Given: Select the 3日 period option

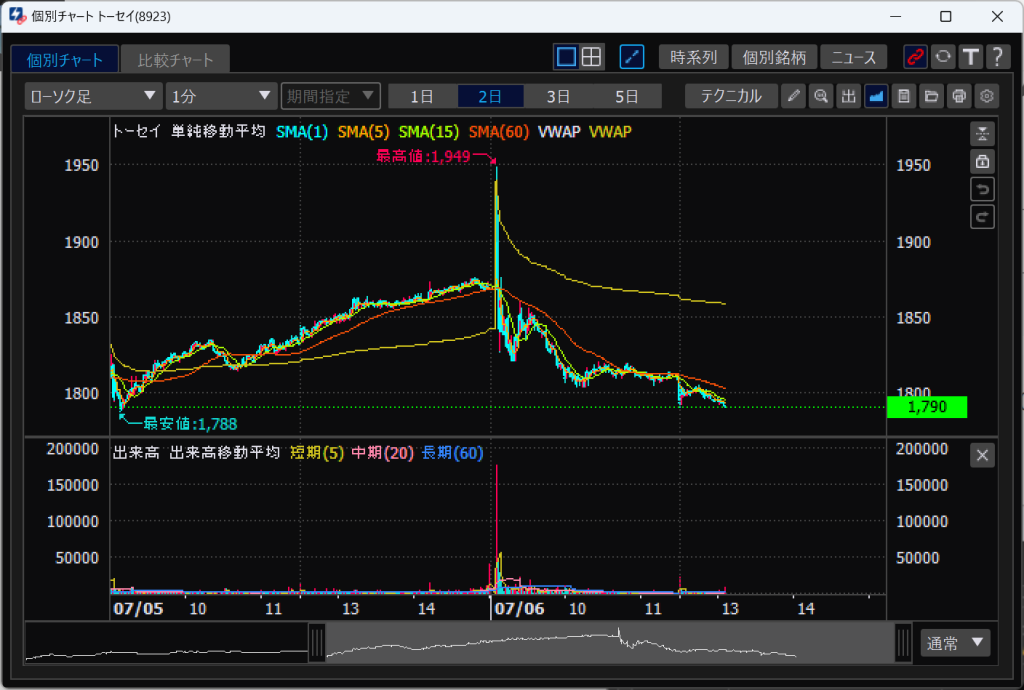Looking at the screenshot, I should coord(558,96).
